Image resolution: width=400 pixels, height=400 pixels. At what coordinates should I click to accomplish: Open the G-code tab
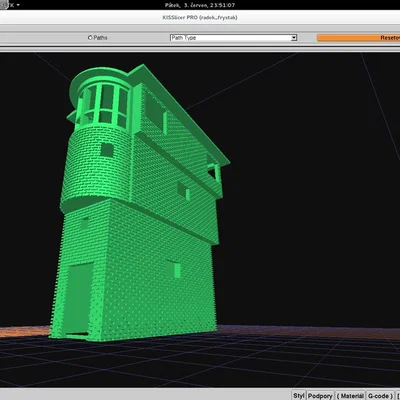click(380, 396)
